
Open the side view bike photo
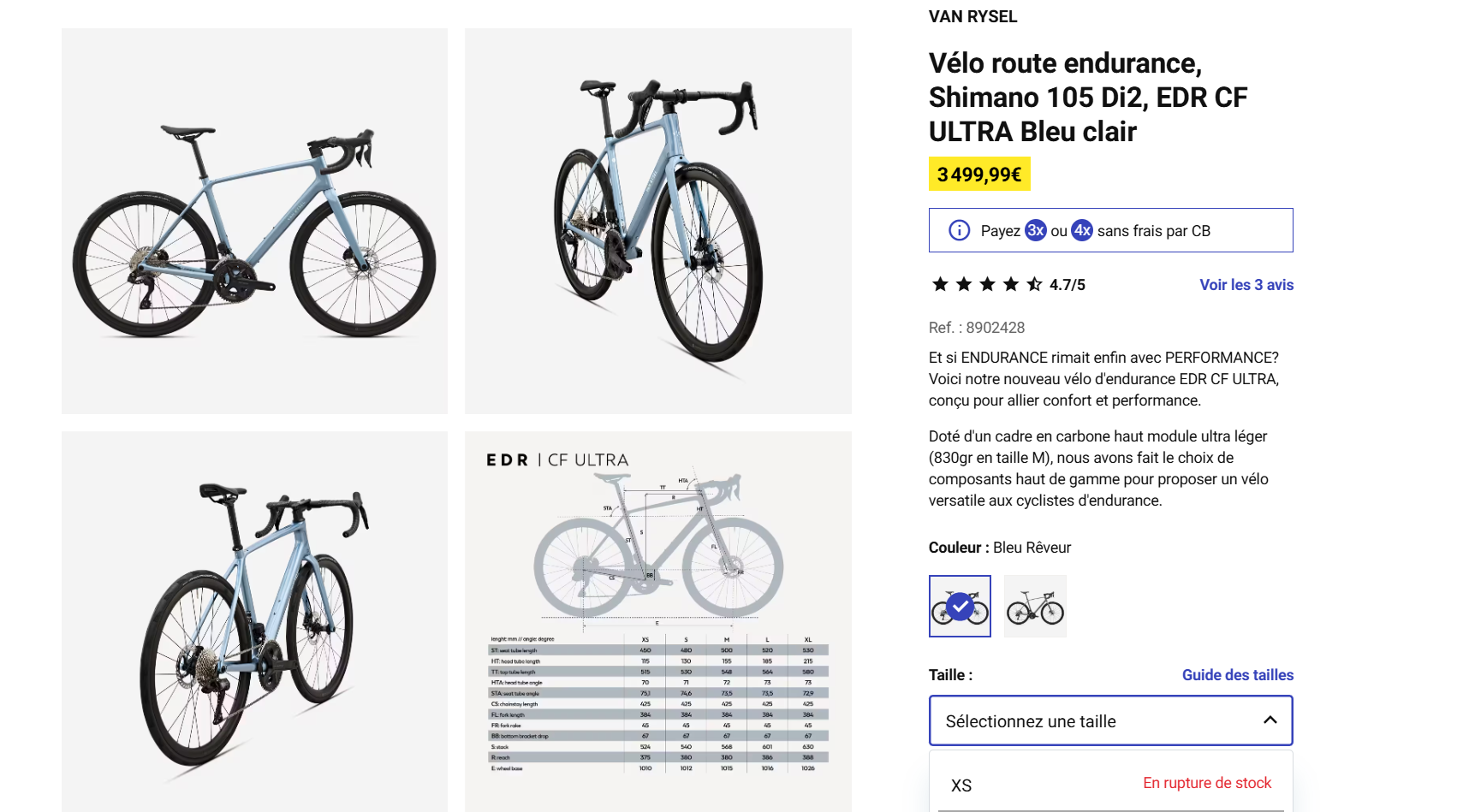tap(254, 221)
